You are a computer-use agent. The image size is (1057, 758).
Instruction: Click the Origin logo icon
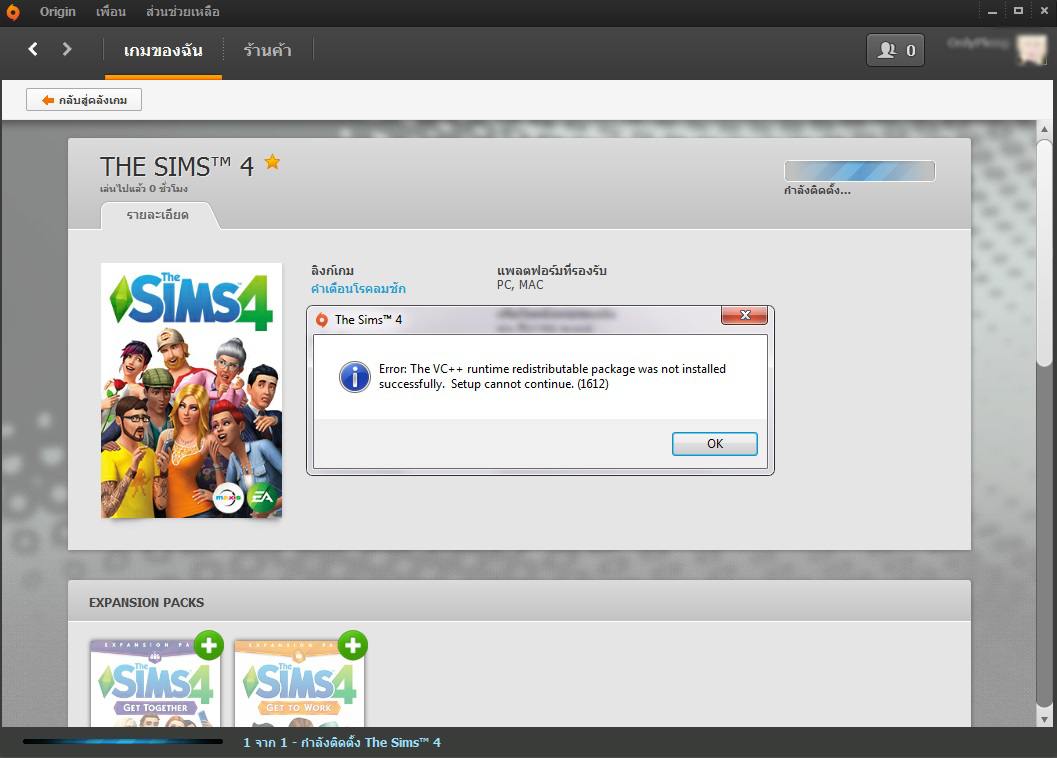[13, 12]
